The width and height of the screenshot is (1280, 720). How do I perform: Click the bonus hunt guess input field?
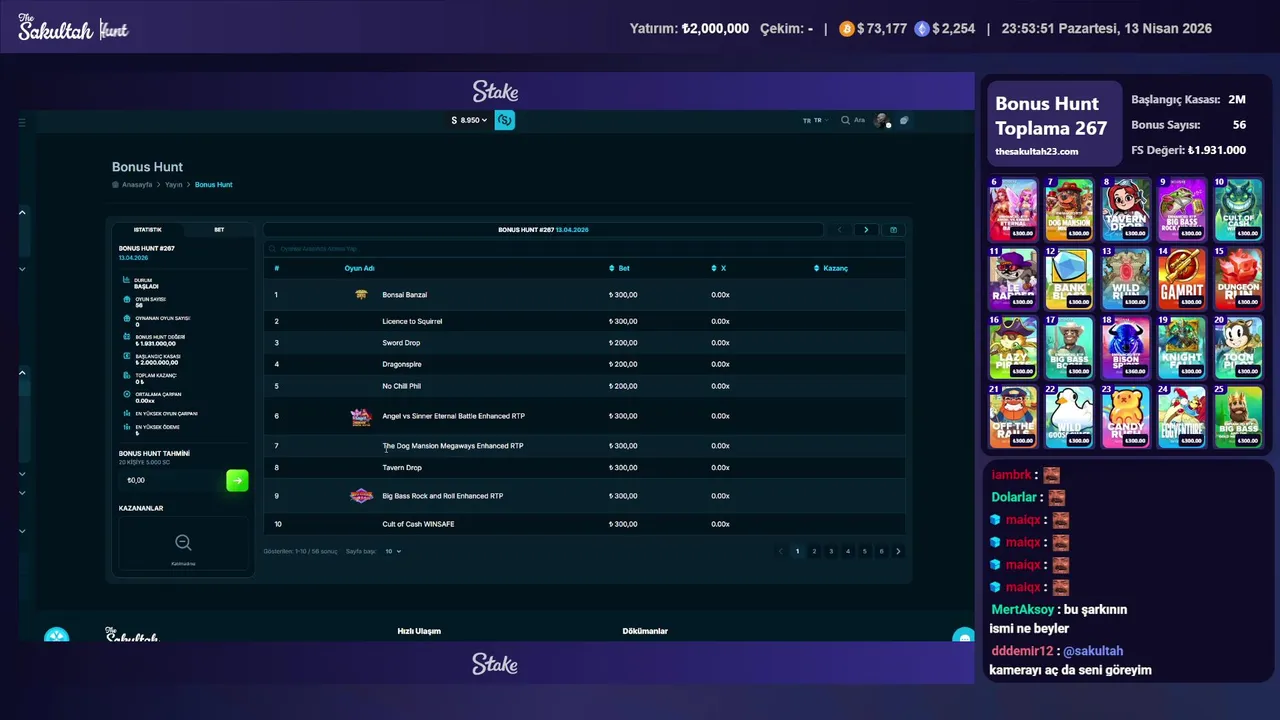pyautogui.click(x=171, y=480)
